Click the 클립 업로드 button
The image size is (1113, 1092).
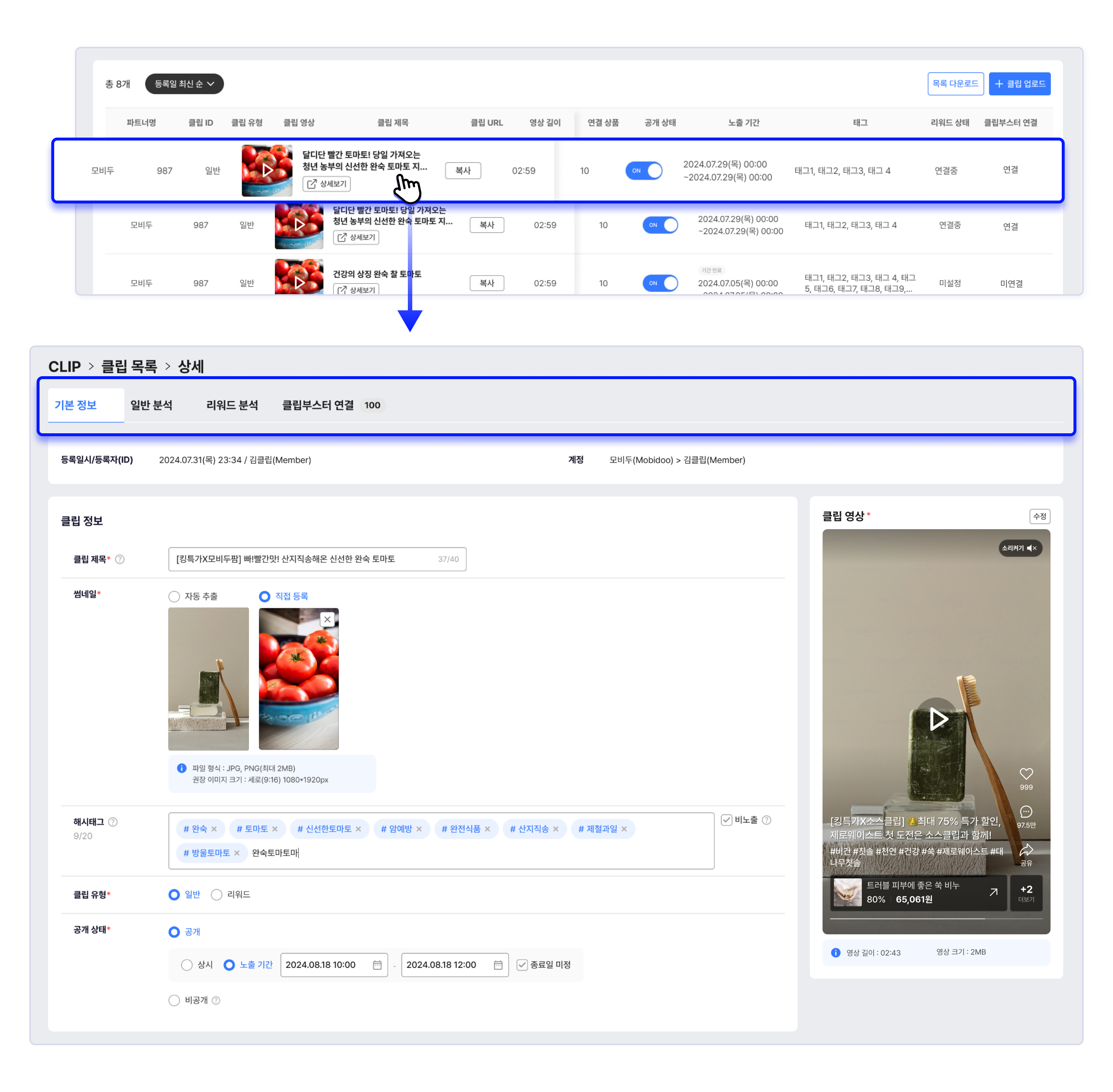1020,84
